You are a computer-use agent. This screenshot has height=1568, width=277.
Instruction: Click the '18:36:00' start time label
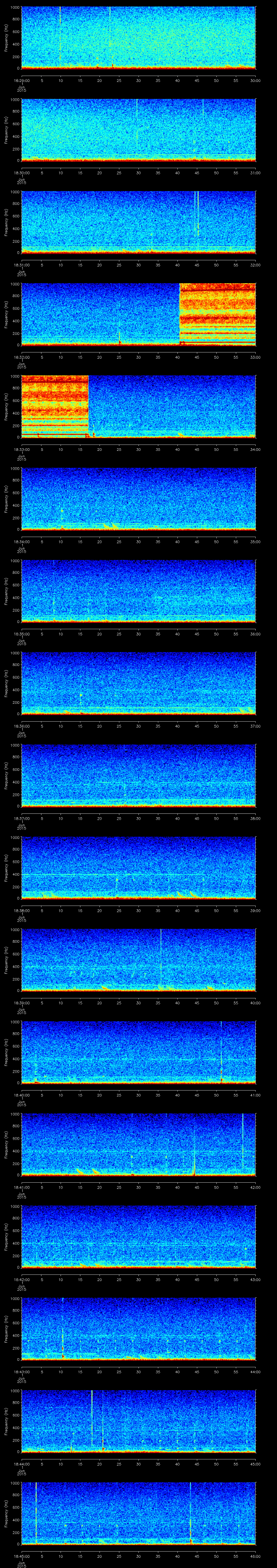(21, 726)
